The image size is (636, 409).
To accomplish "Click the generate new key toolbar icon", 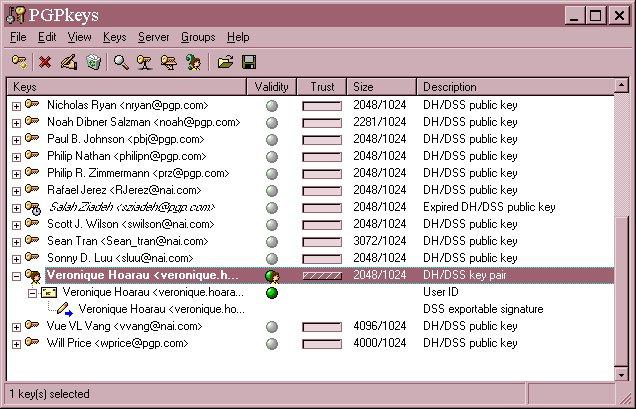I will [x=19, y=62].
